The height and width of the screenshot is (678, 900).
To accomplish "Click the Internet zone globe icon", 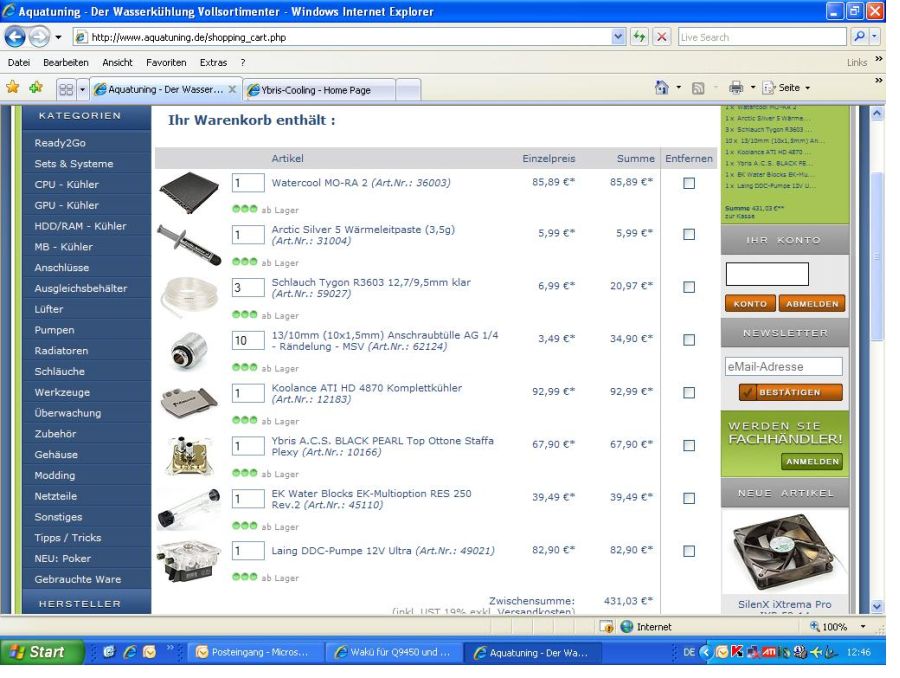I will click(627, 627).
